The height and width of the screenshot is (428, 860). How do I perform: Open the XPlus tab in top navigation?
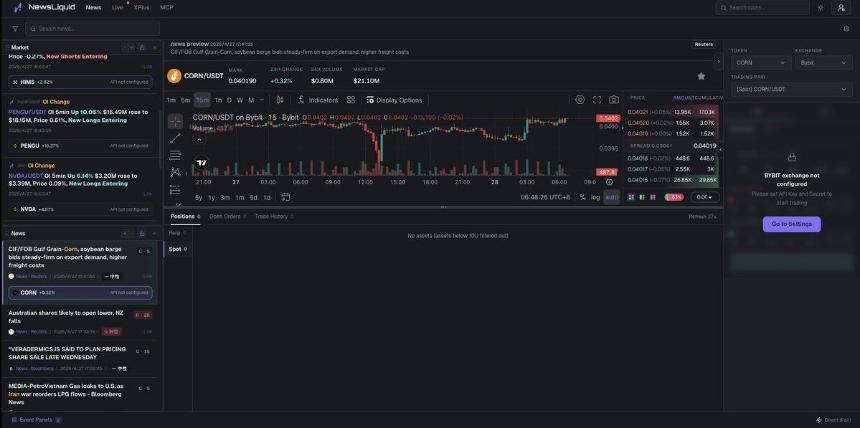click(142, 8)
